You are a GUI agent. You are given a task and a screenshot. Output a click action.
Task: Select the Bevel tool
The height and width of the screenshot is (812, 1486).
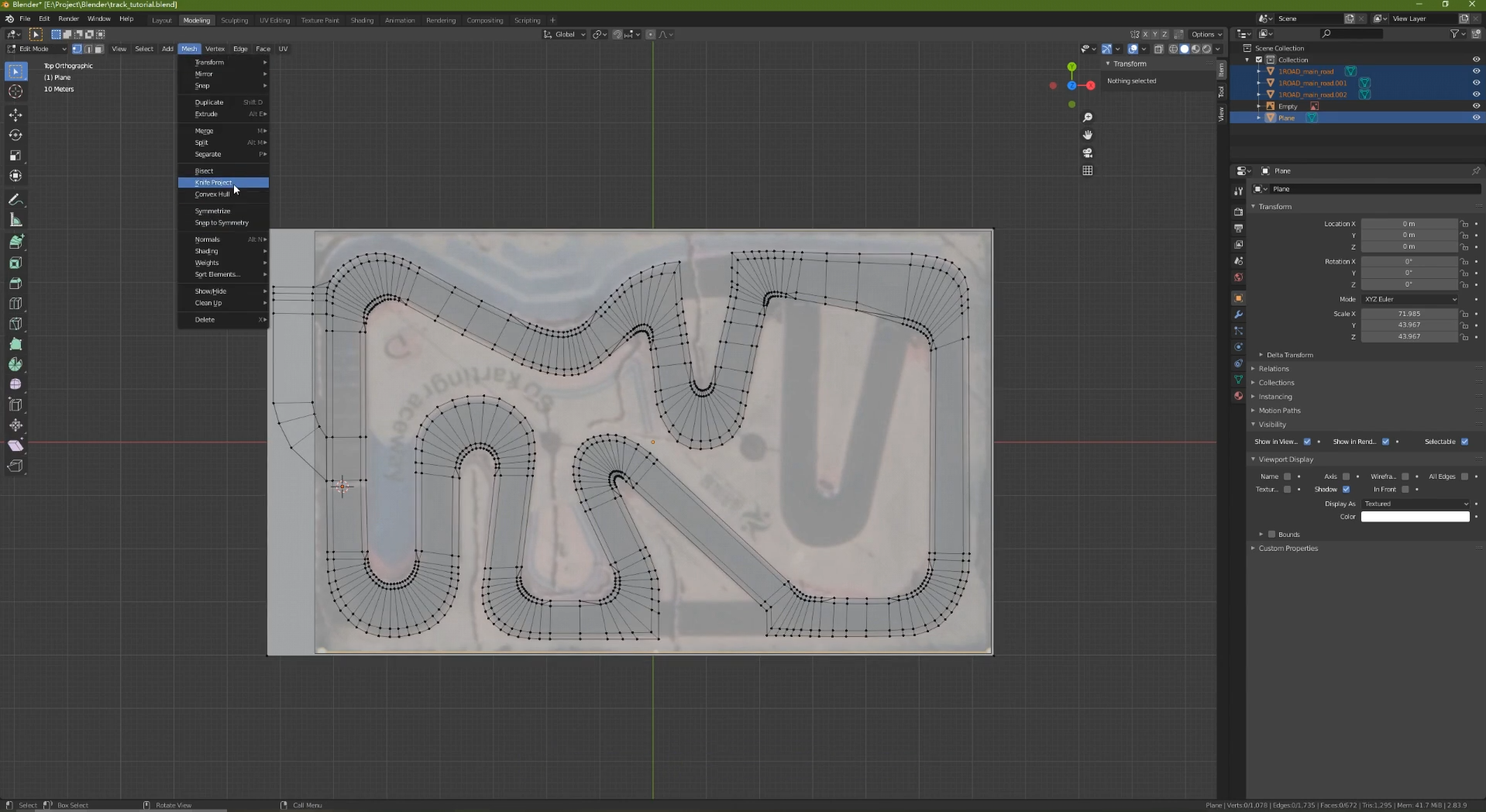15,284
